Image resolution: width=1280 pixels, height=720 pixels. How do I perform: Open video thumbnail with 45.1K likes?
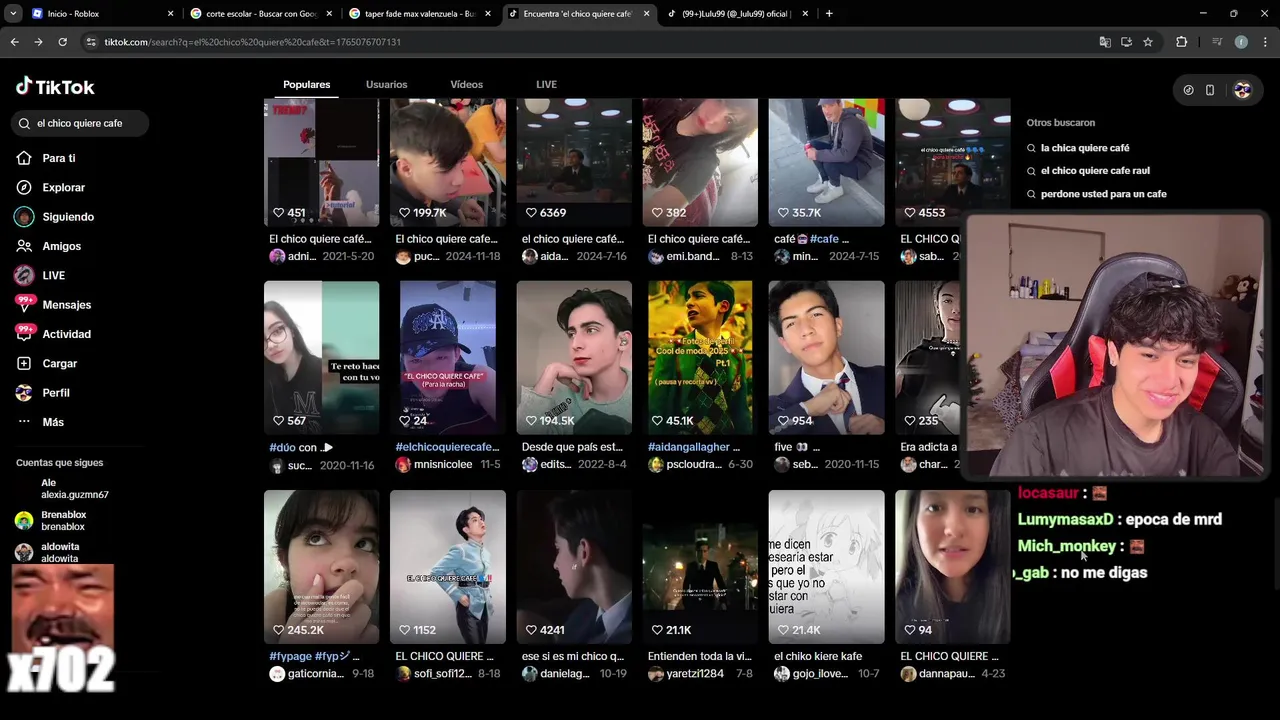pyautogui.click(x=700, y=358)
